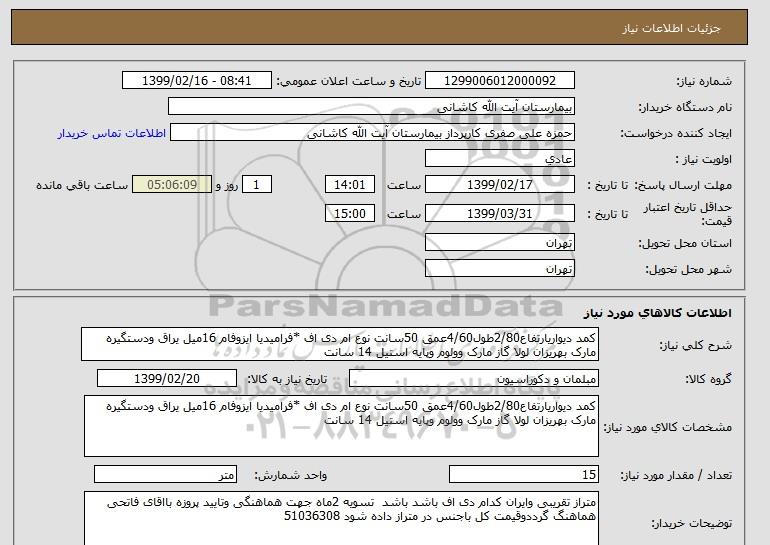
Task: Click the ایجاد کننده درخواست label
Action: (x=676, y=133)
